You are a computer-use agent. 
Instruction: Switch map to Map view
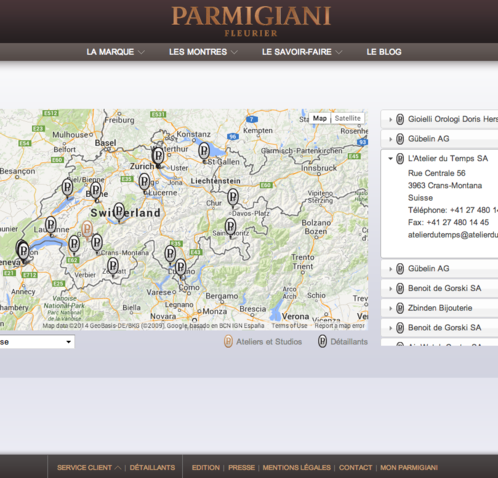coord(320,118)
